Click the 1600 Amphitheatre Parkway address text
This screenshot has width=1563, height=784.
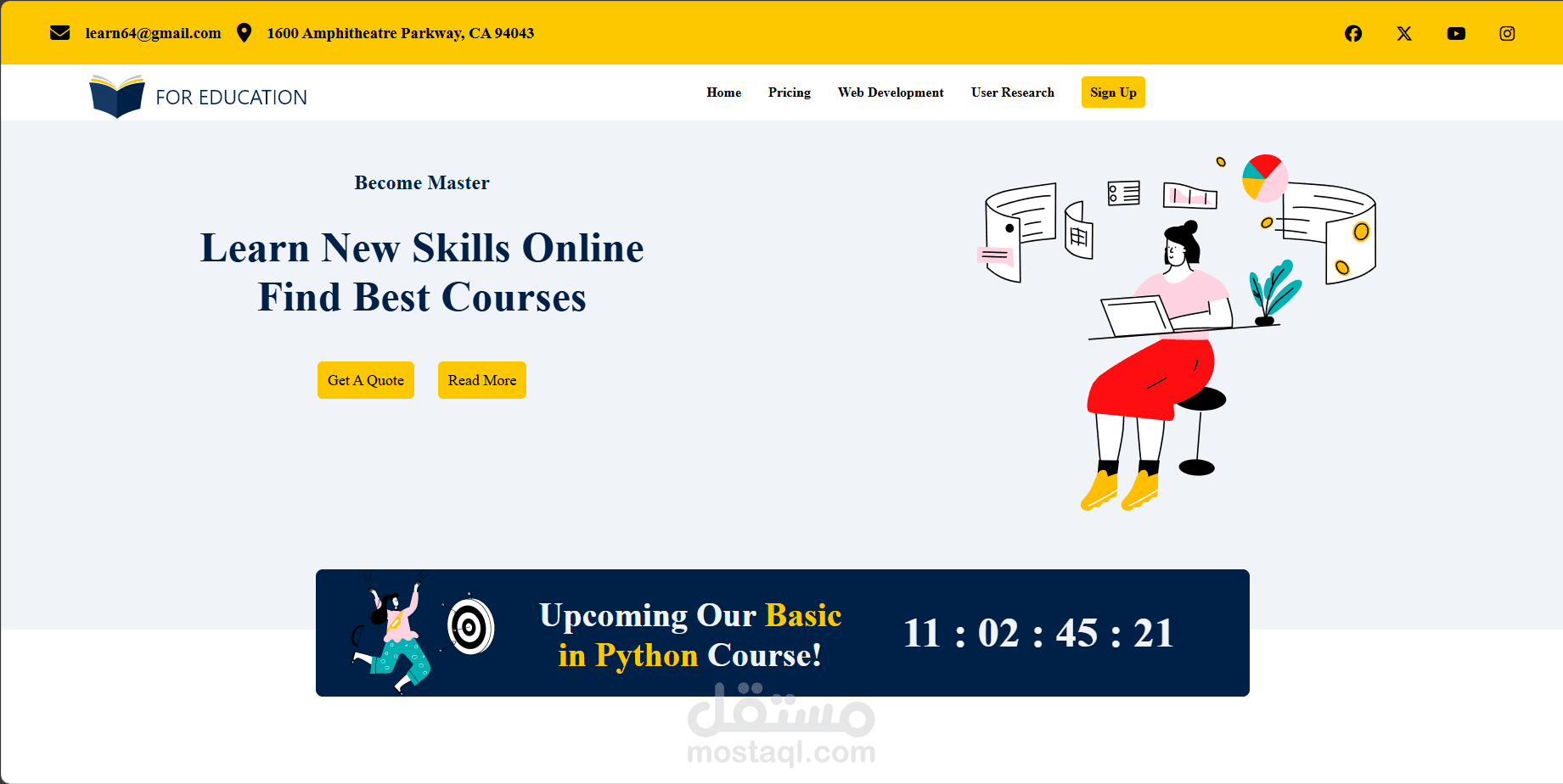(x=400, y=33)
